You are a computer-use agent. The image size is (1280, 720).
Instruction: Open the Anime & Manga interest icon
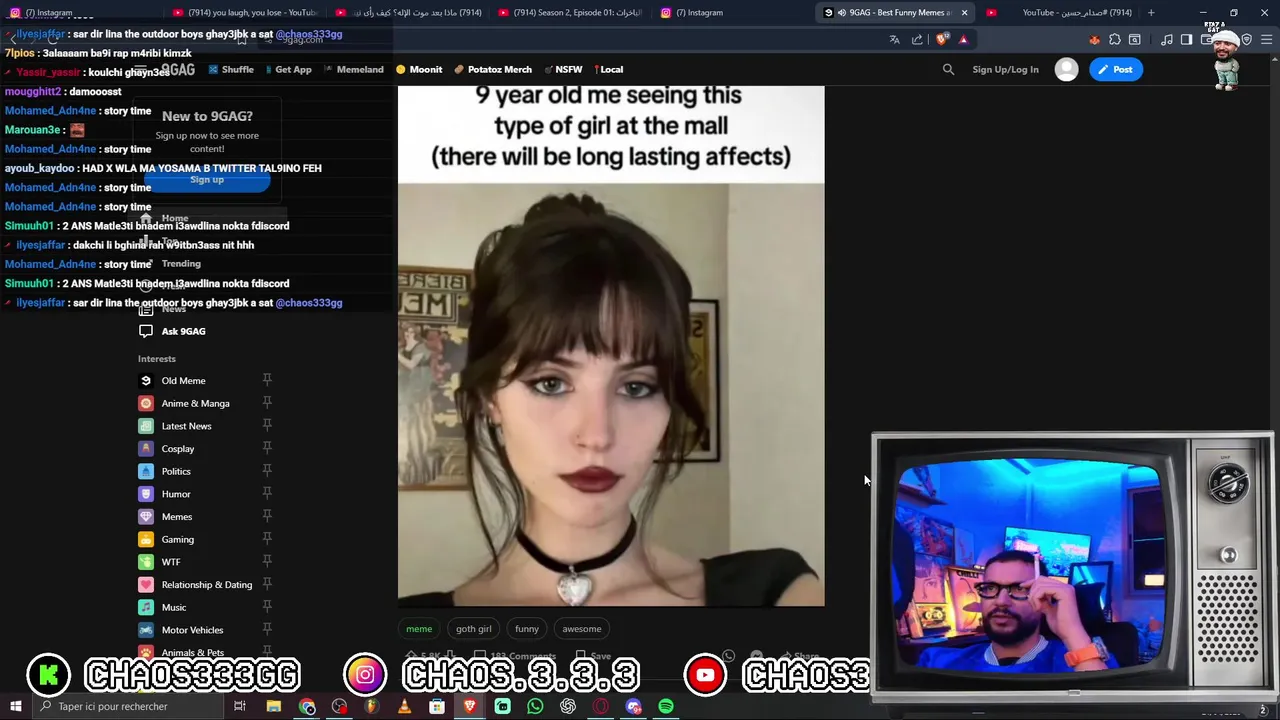point(146,403)
